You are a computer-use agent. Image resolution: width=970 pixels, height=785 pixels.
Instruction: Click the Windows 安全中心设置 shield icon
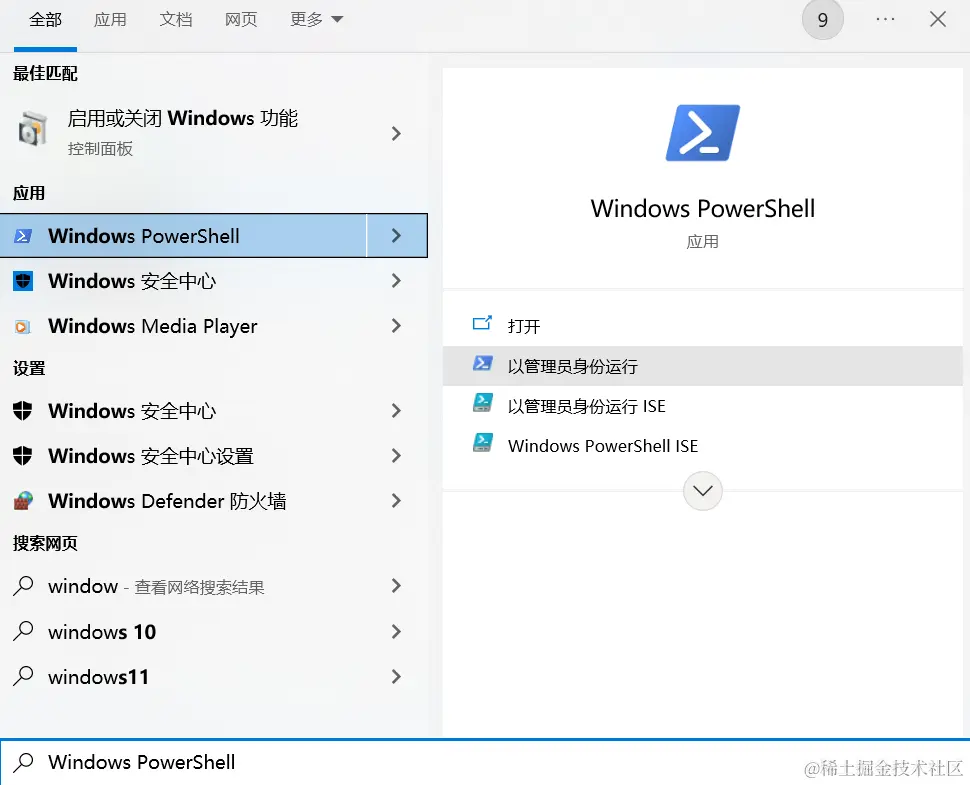[x=23, y=455]
